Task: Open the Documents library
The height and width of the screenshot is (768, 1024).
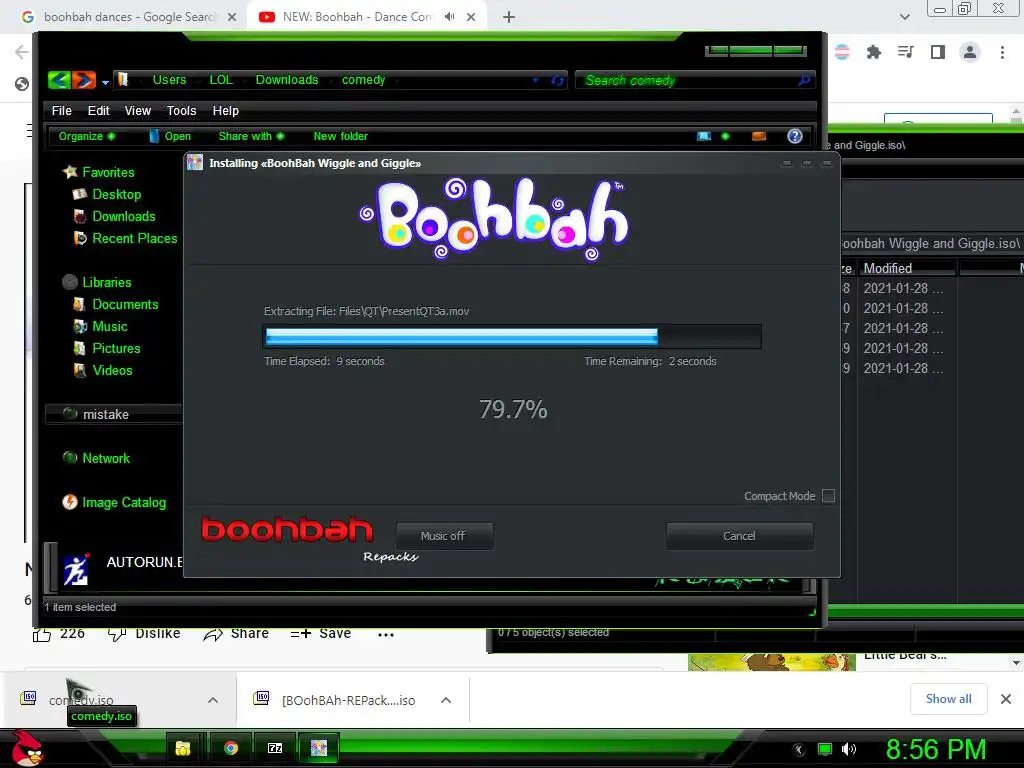Action: tap(116, 304)
